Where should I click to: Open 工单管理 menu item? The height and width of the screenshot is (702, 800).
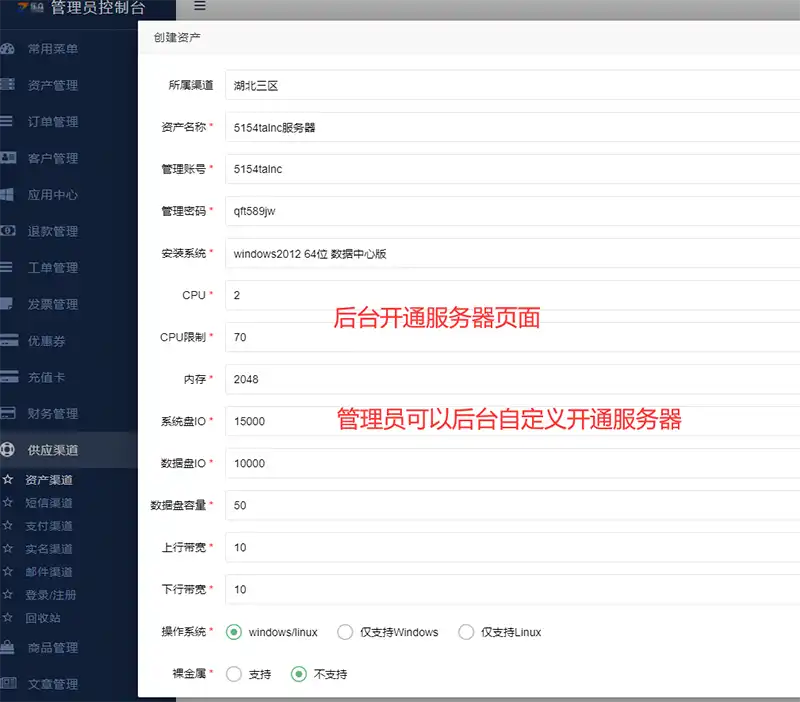(x=53, y=268)
